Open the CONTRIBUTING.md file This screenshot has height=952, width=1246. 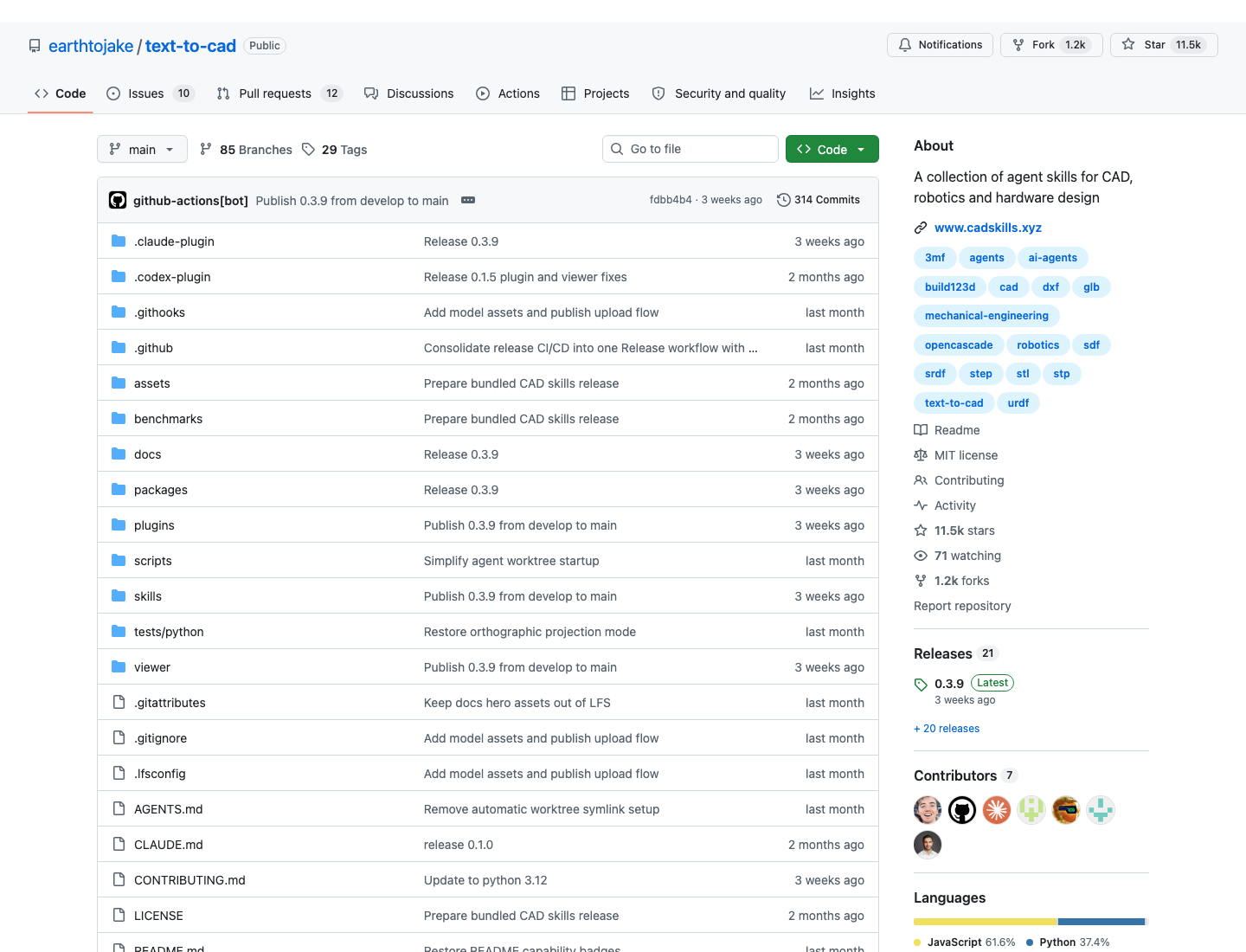click(189, 880)
